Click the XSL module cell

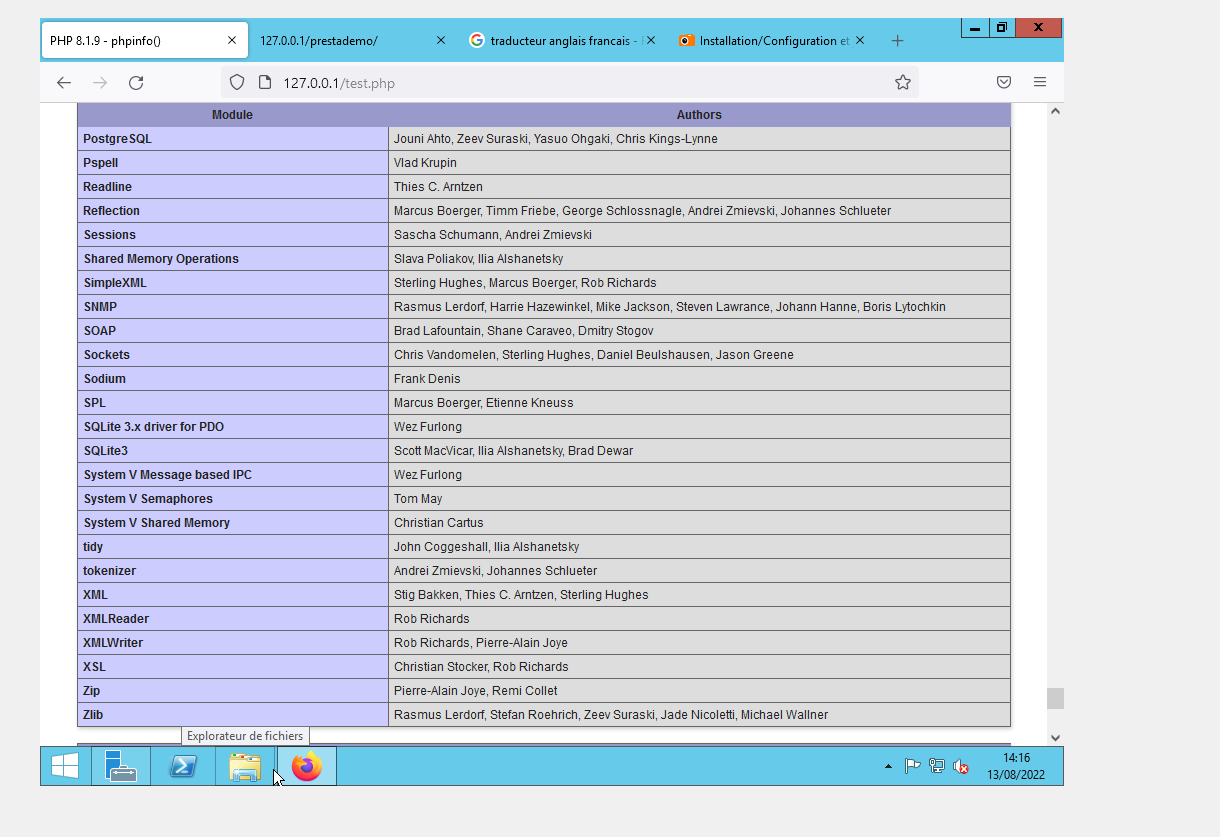coord(233,667)
